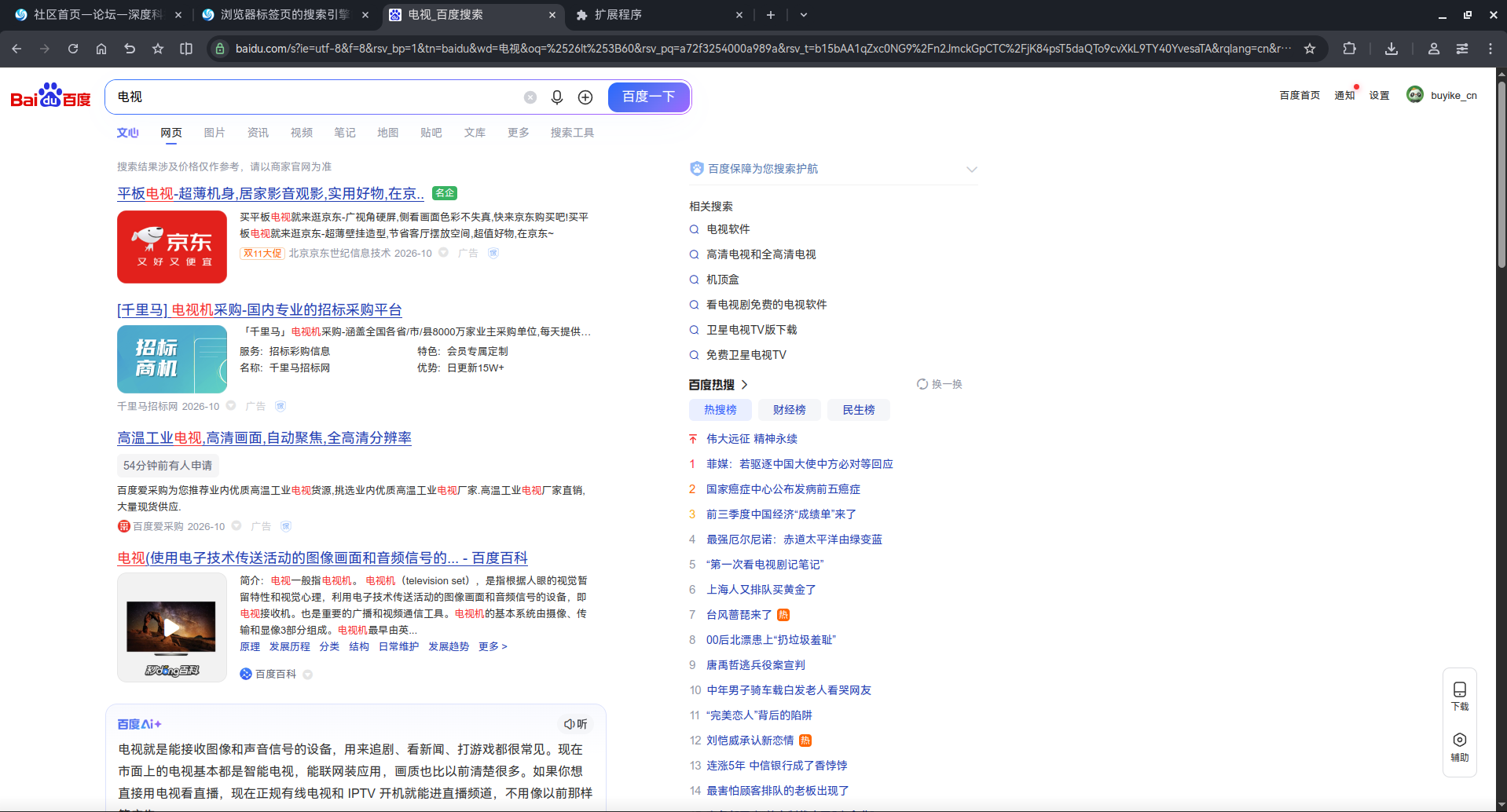This screenshot has width=1507, height=812.
Task: Click the 百度一下 search button
Action: 648,97
